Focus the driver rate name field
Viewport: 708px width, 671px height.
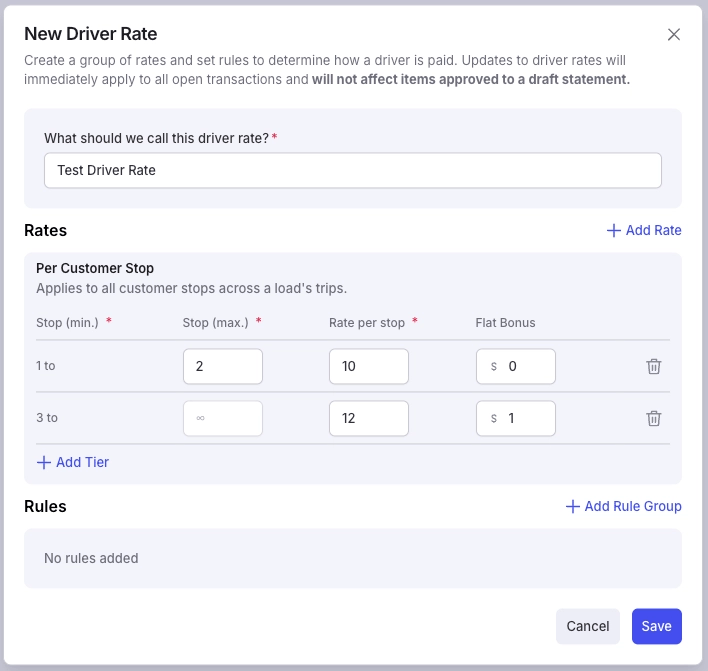pos(353,170)
